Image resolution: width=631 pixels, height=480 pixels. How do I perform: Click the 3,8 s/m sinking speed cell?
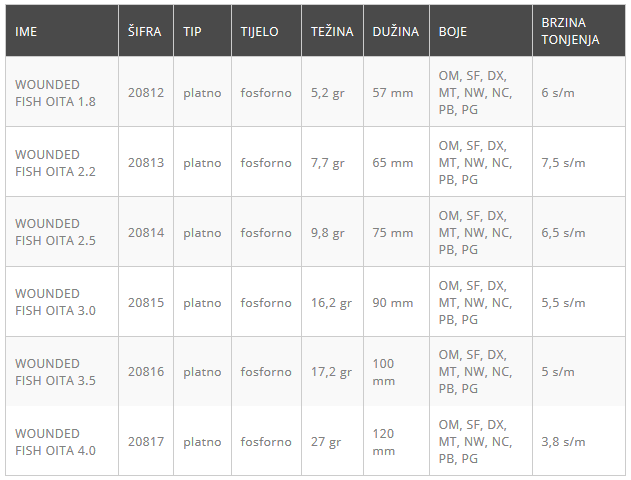click(x=563, y=442)
